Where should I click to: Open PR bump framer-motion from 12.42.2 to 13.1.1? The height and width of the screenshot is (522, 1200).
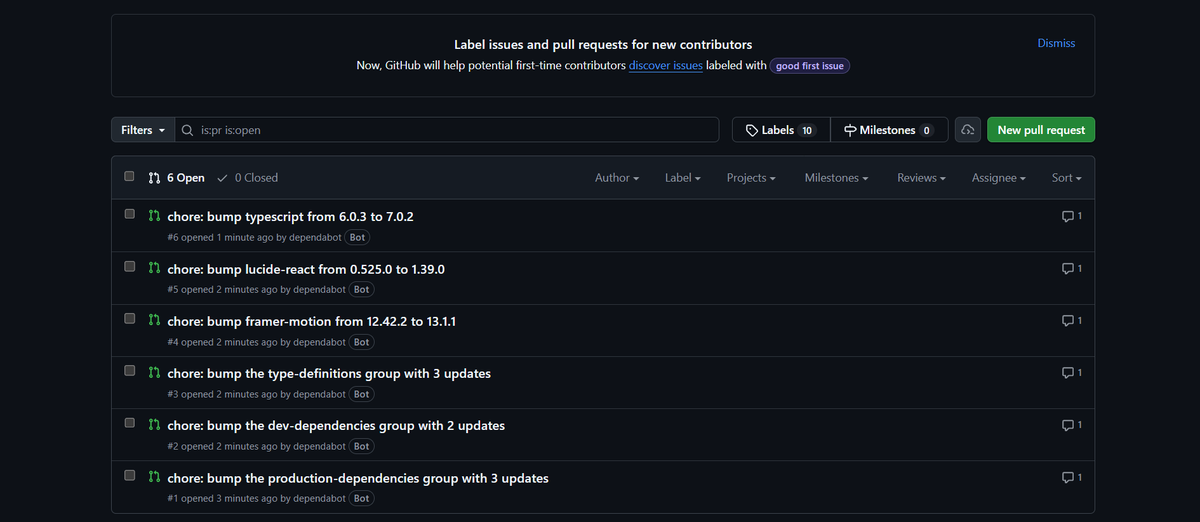[312, 321]
